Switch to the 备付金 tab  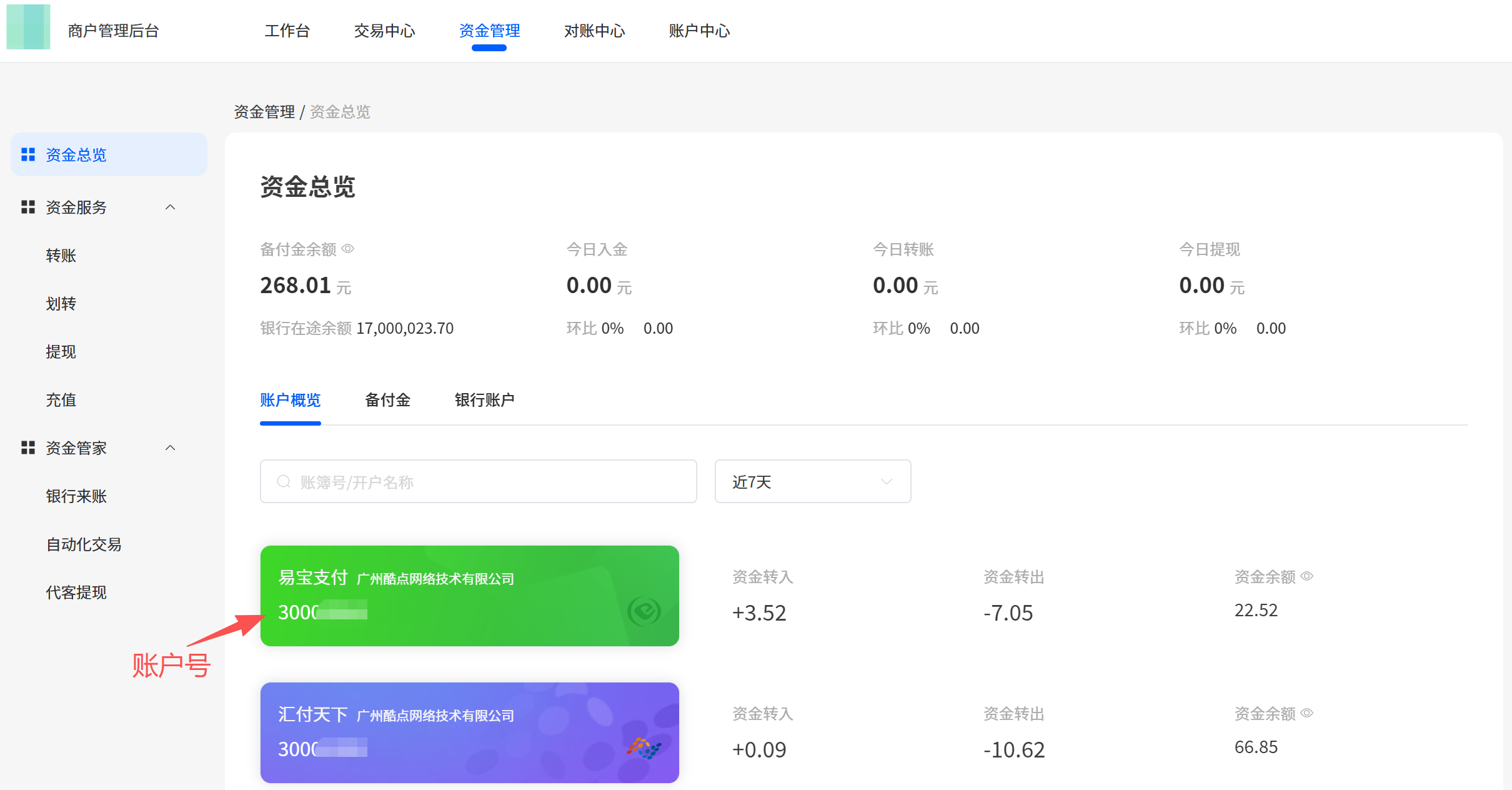[387, 400]
